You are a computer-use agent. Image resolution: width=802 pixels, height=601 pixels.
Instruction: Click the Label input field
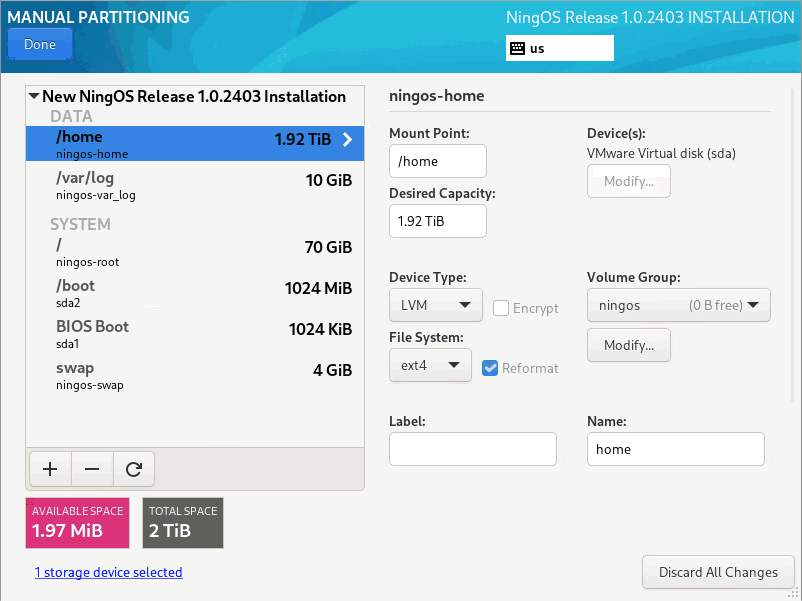click(473, 449)
